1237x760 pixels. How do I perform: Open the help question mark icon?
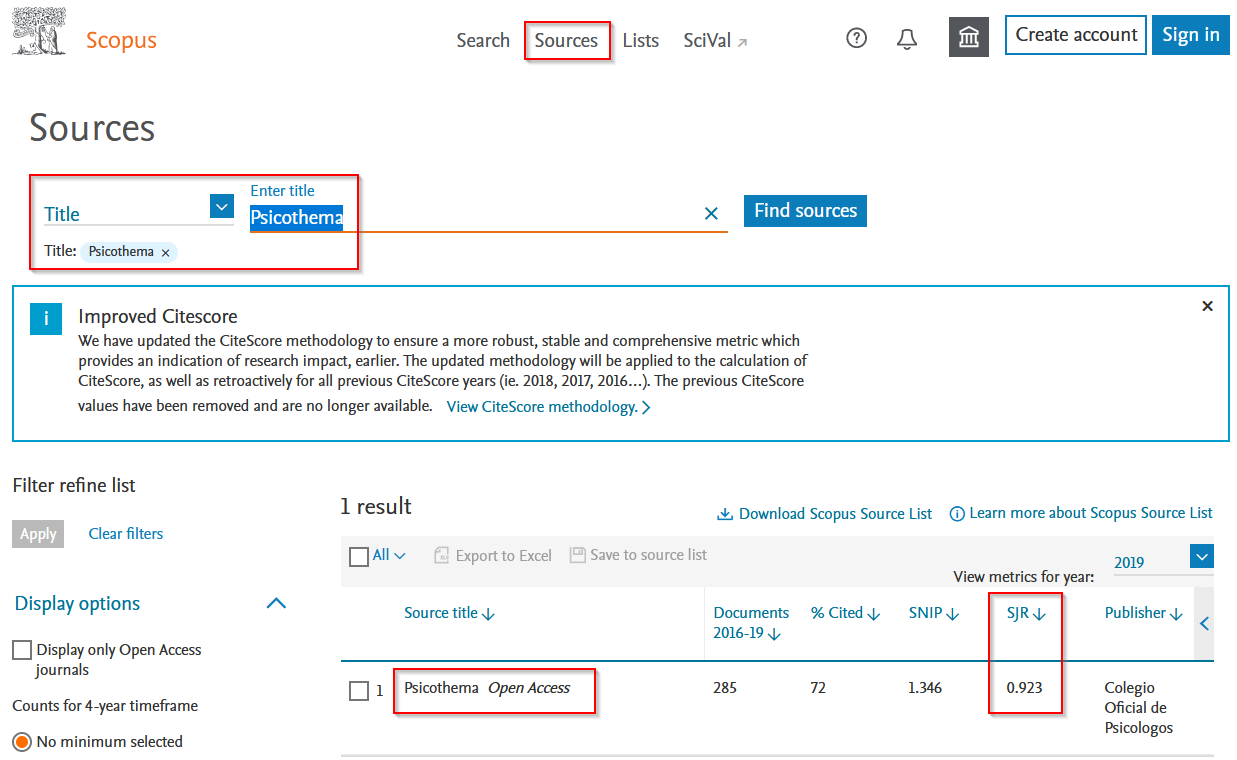tap(856, 39)
